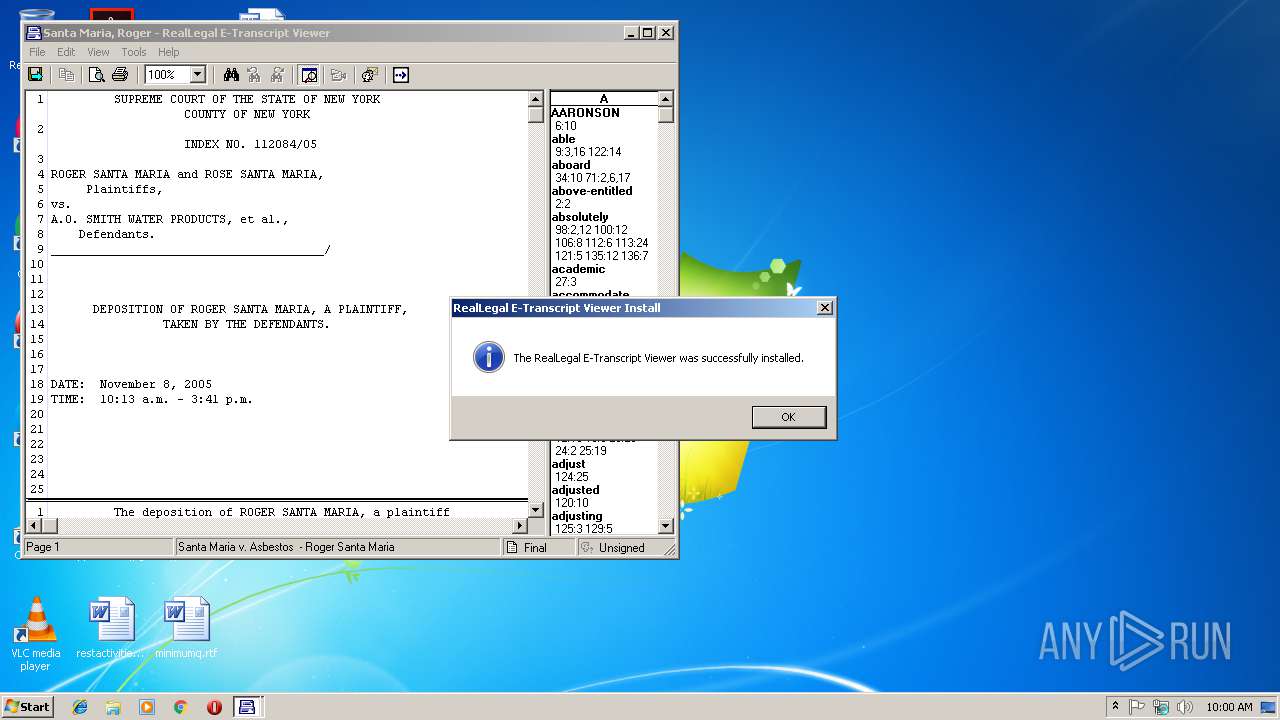This screenshot has height=720, width=1280.
Task: Select index word 'above-entitled'
Action: point(592,191)
